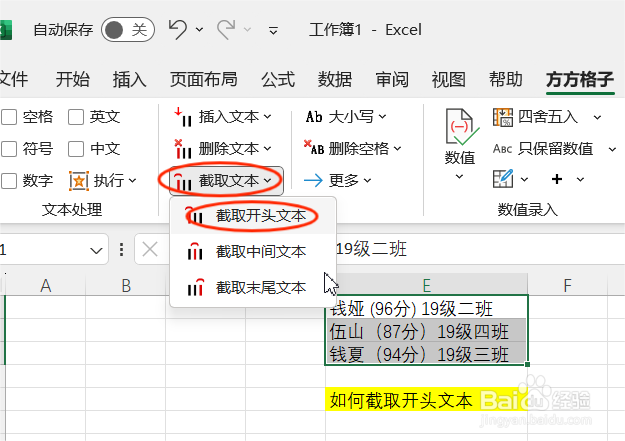
Task: Click into formula bar text 19级二班
Action: [x=371, y=250]
